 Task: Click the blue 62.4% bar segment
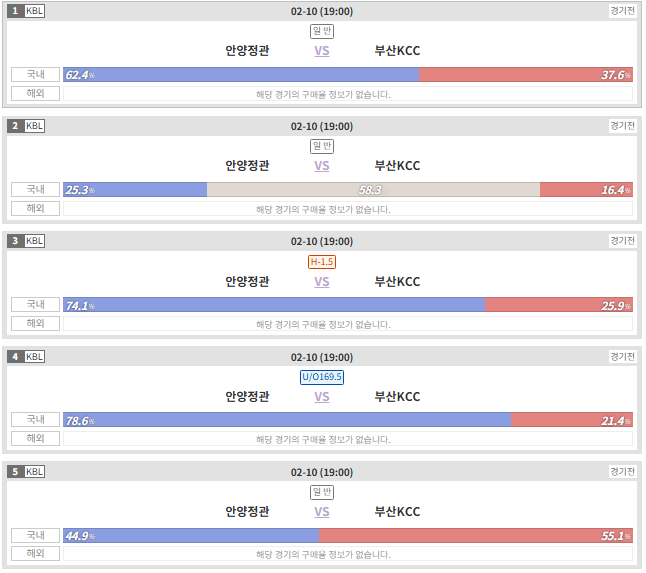tap(241, 75)
